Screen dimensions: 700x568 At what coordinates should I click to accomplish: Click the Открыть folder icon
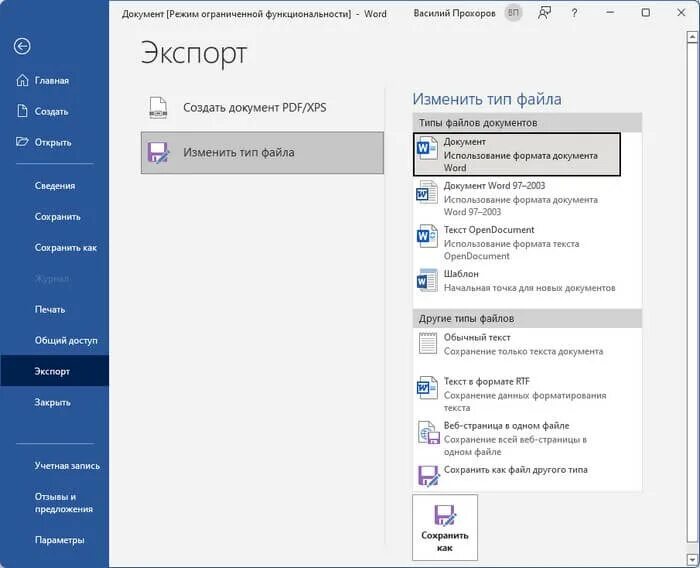point(22,142)
